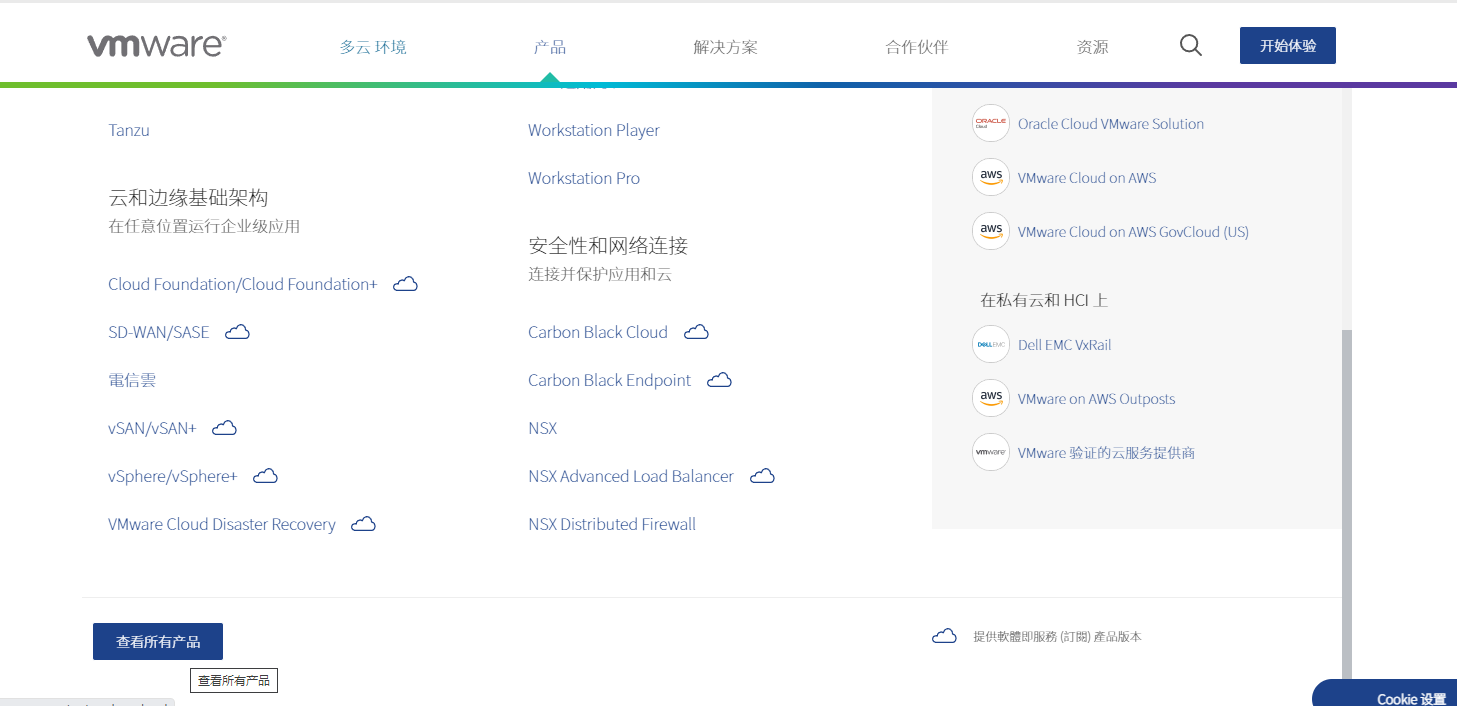Click cloud icon next to SD-WAN/SASE

click(237, 332)
